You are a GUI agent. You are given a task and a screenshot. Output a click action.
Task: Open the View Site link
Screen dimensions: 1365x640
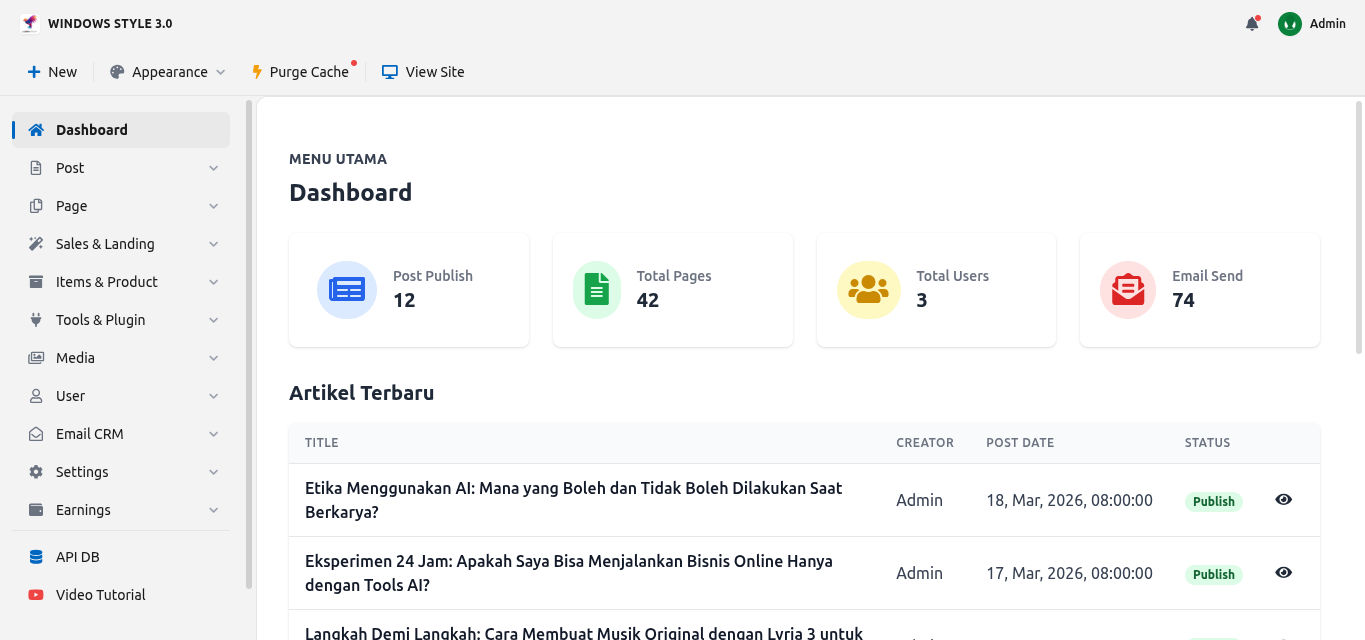[423, 72]
